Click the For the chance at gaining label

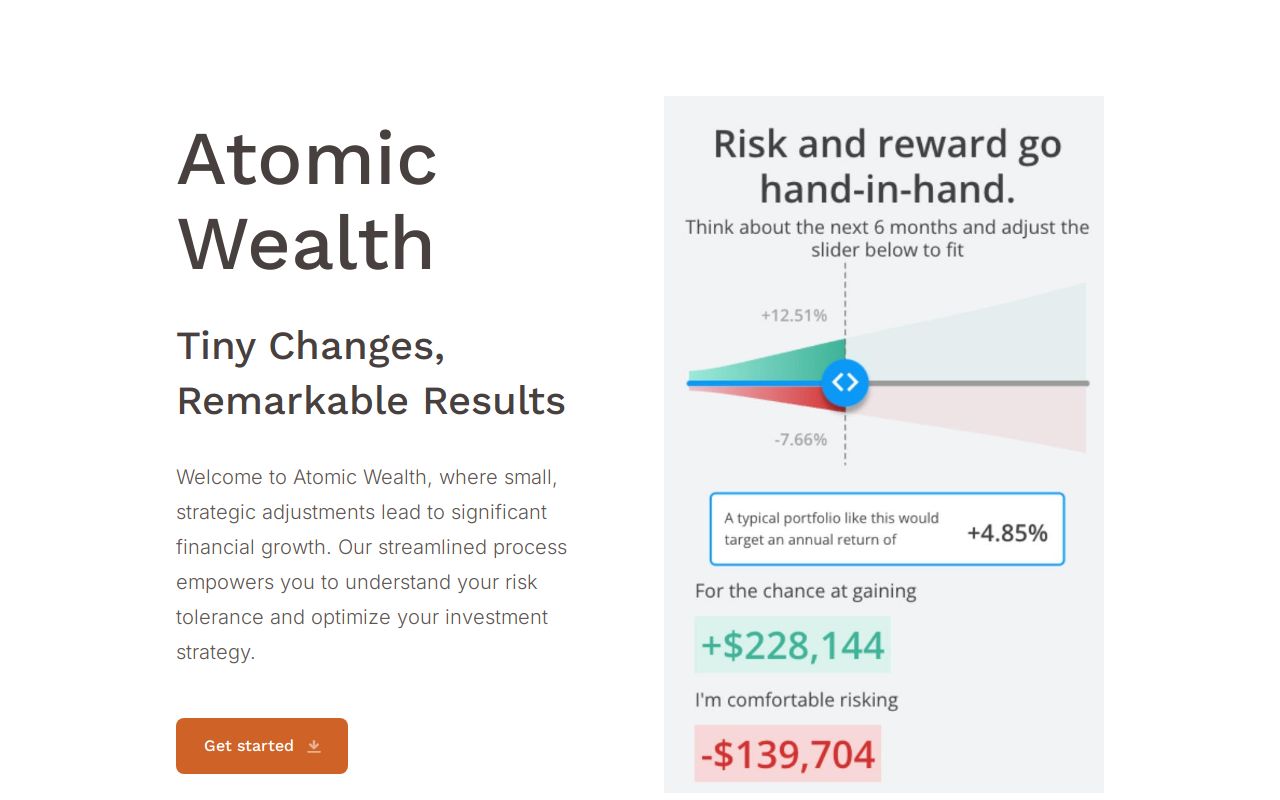point(806,591)
